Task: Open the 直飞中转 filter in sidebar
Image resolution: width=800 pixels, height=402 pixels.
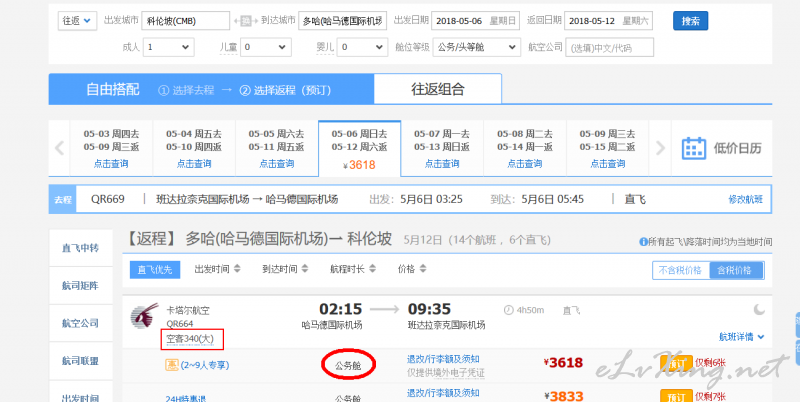Action: click(81, 248)
